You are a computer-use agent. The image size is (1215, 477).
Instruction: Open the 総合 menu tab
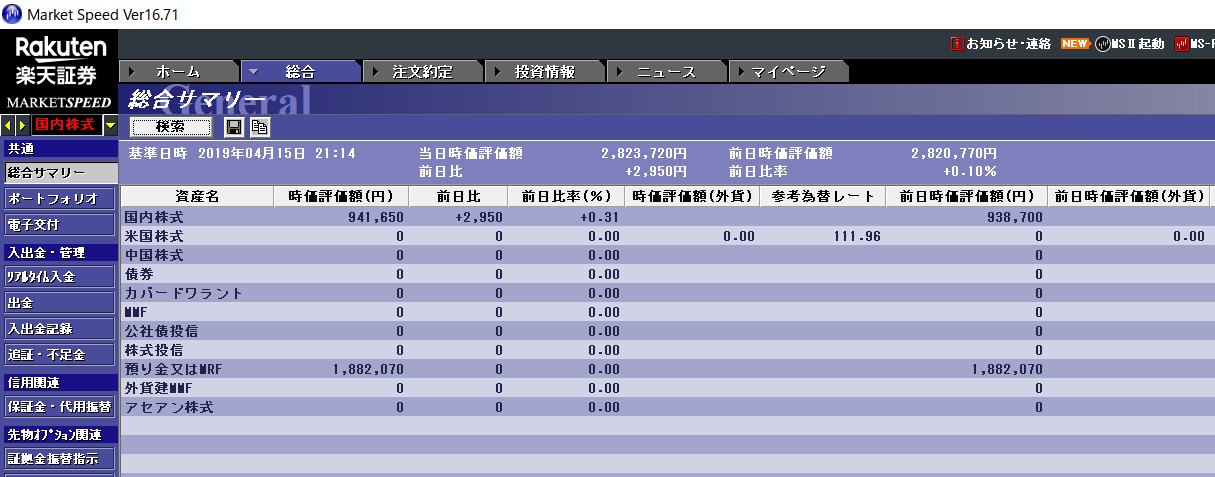pos(300,72)
